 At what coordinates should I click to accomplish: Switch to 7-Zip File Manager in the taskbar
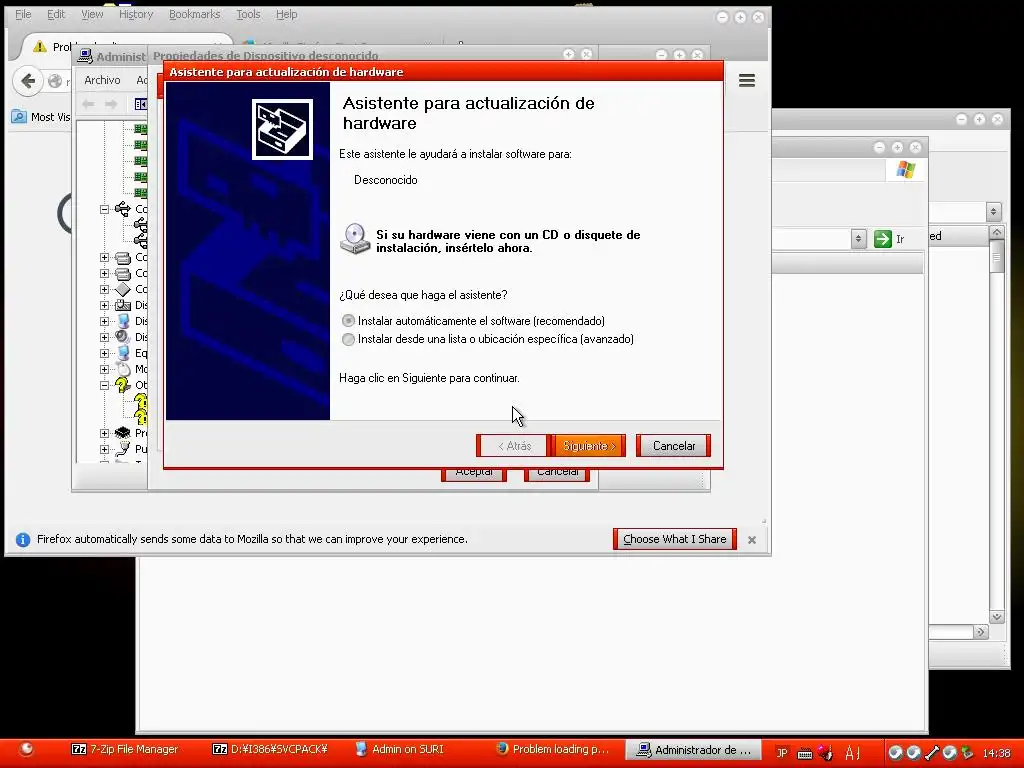pos(125,749)
